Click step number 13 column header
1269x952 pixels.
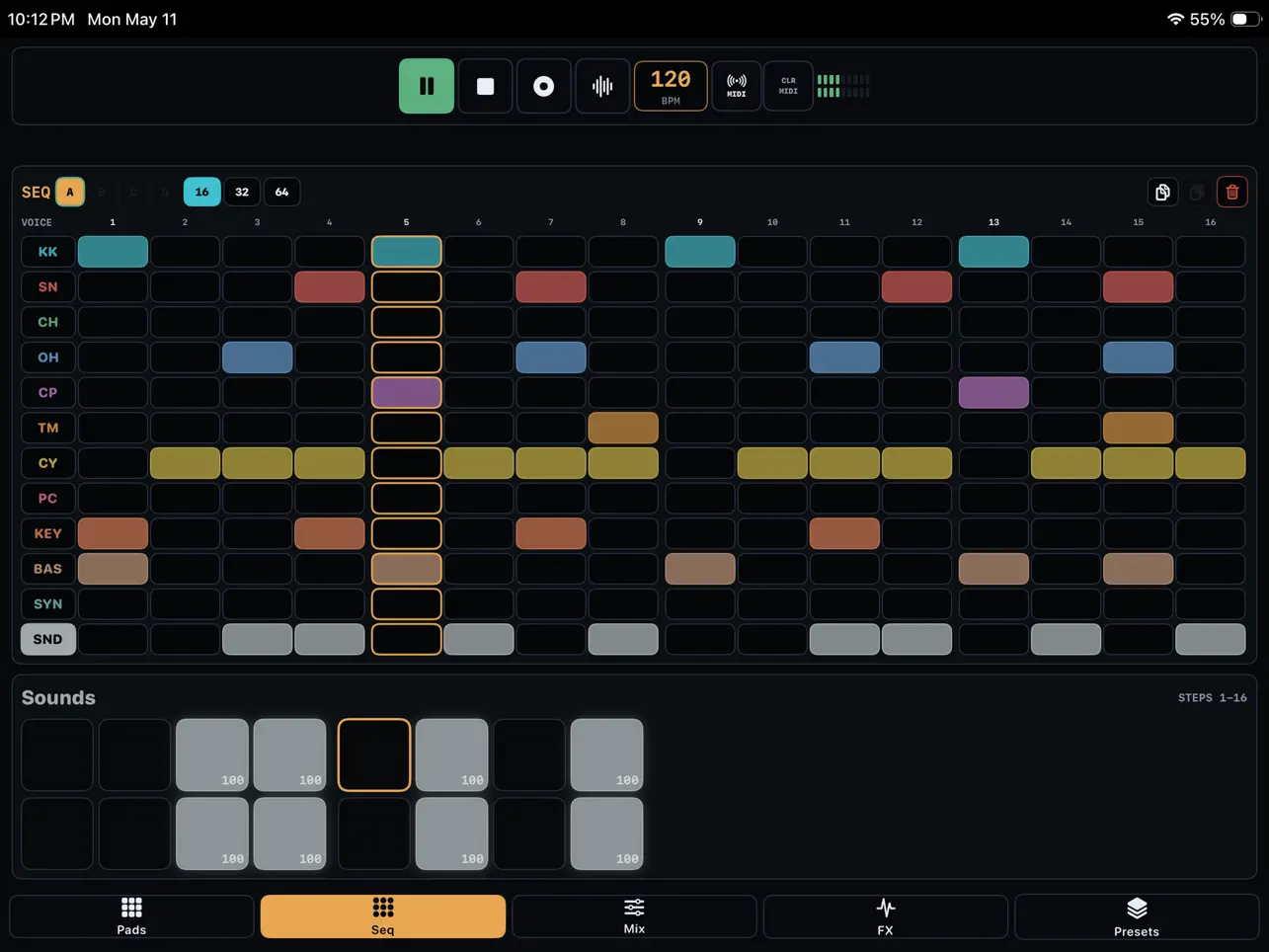pyautogui.click(x=993, y=222)
